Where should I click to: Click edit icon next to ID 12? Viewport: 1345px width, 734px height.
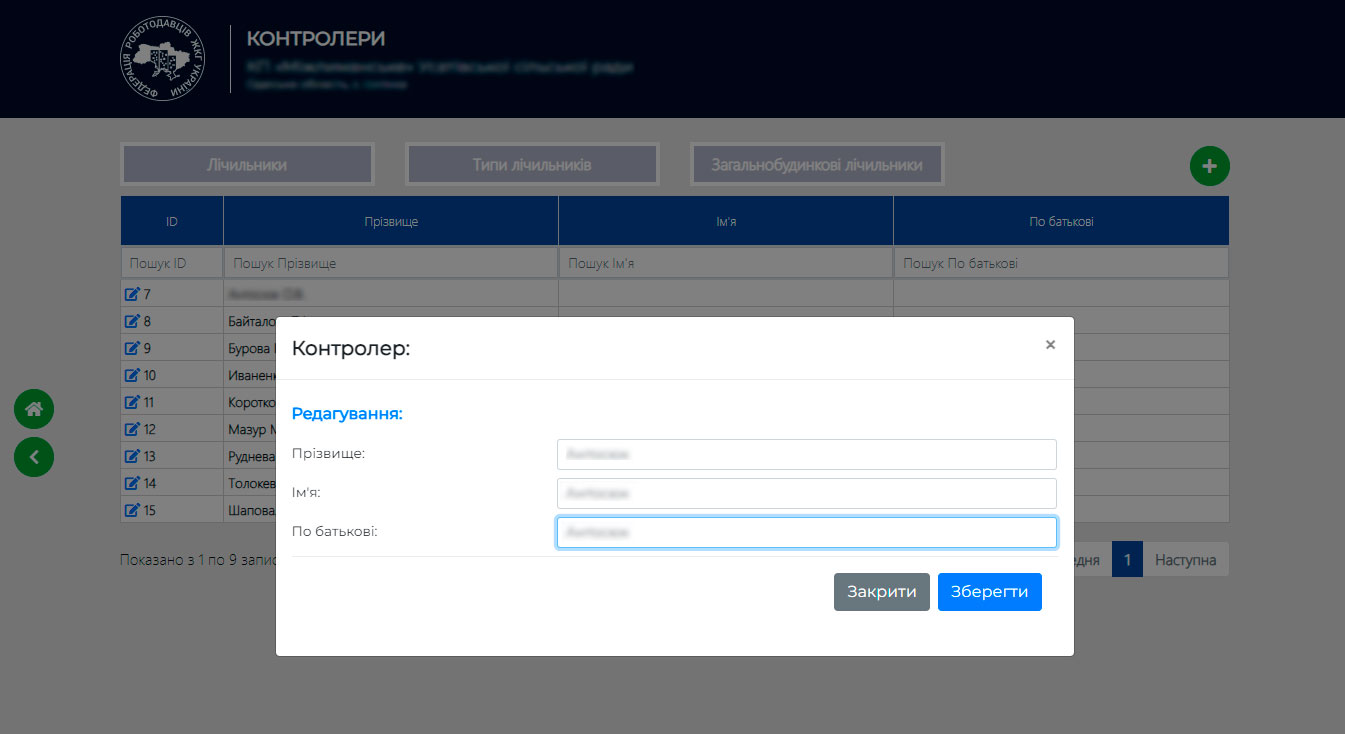click(132, 429)
